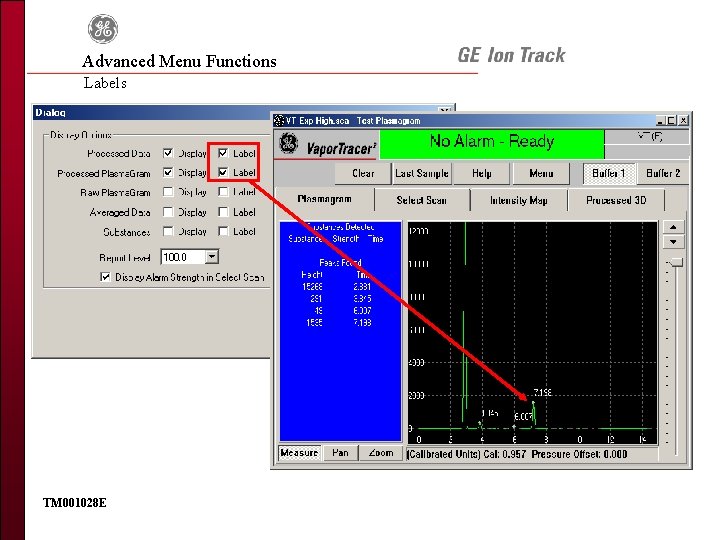Image resolution: width=720 pixels, height=540 pixels.
Task: Open the Menu button
Action: 541,174
